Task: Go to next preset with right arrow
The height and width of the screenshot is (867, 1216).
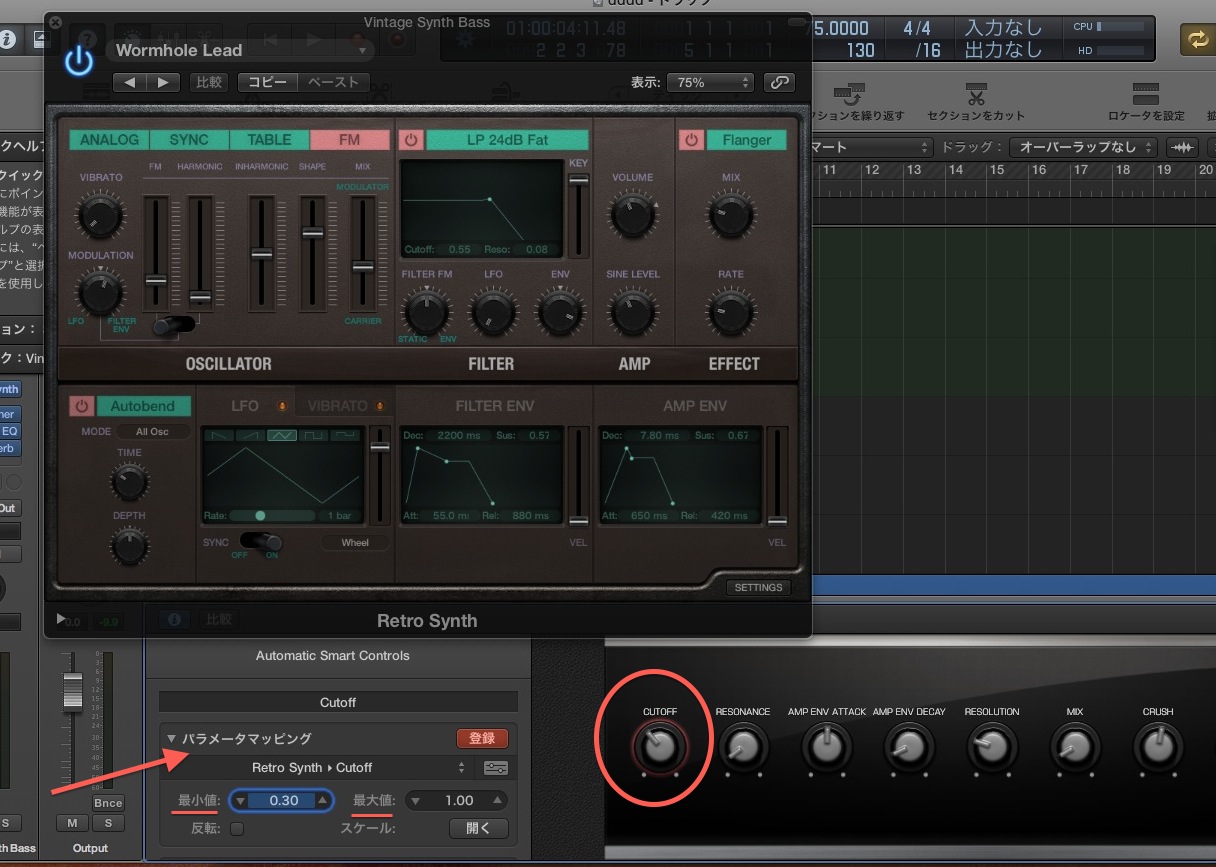Action: pyautogui.click(x=164, y=83)
